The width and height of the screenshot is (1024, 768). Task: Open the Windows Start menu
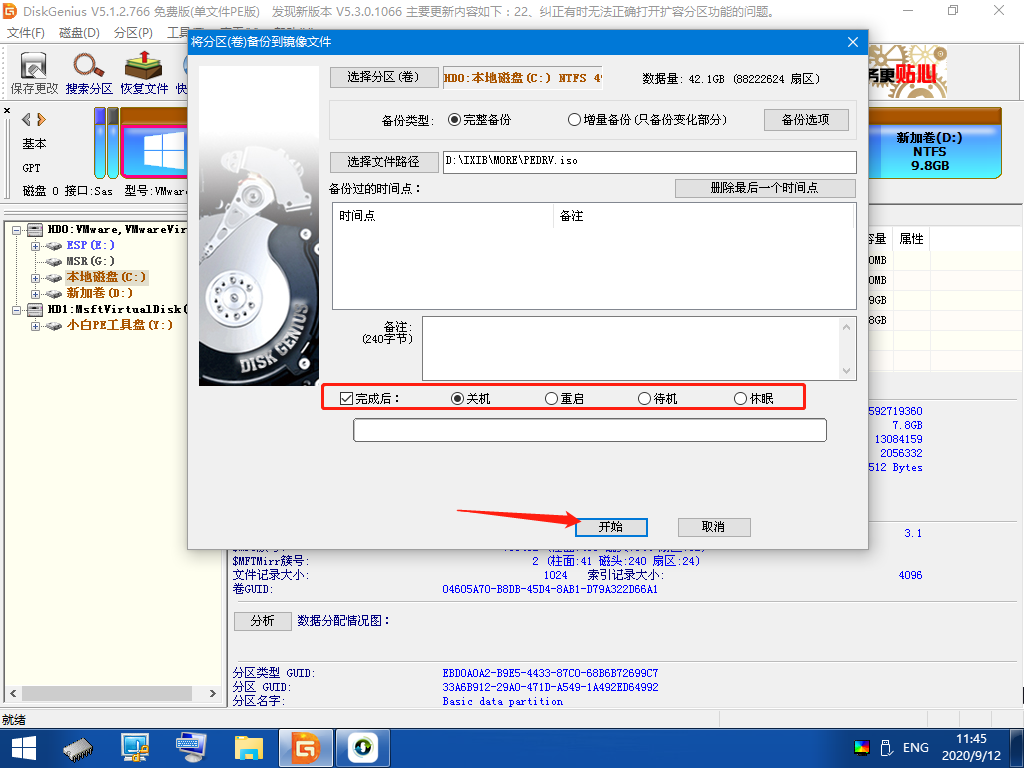click(x=22, y=747)
